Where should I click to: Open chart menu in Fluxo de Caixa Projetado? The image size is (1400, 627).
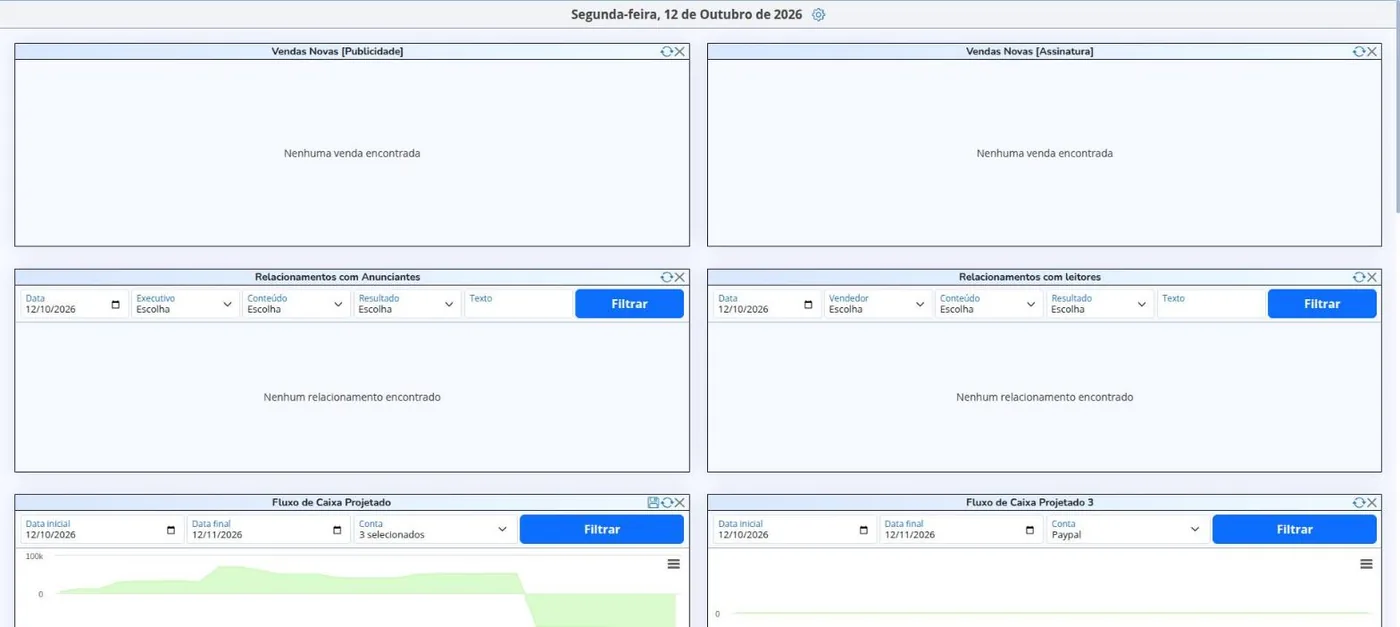(x=674, y=564)
